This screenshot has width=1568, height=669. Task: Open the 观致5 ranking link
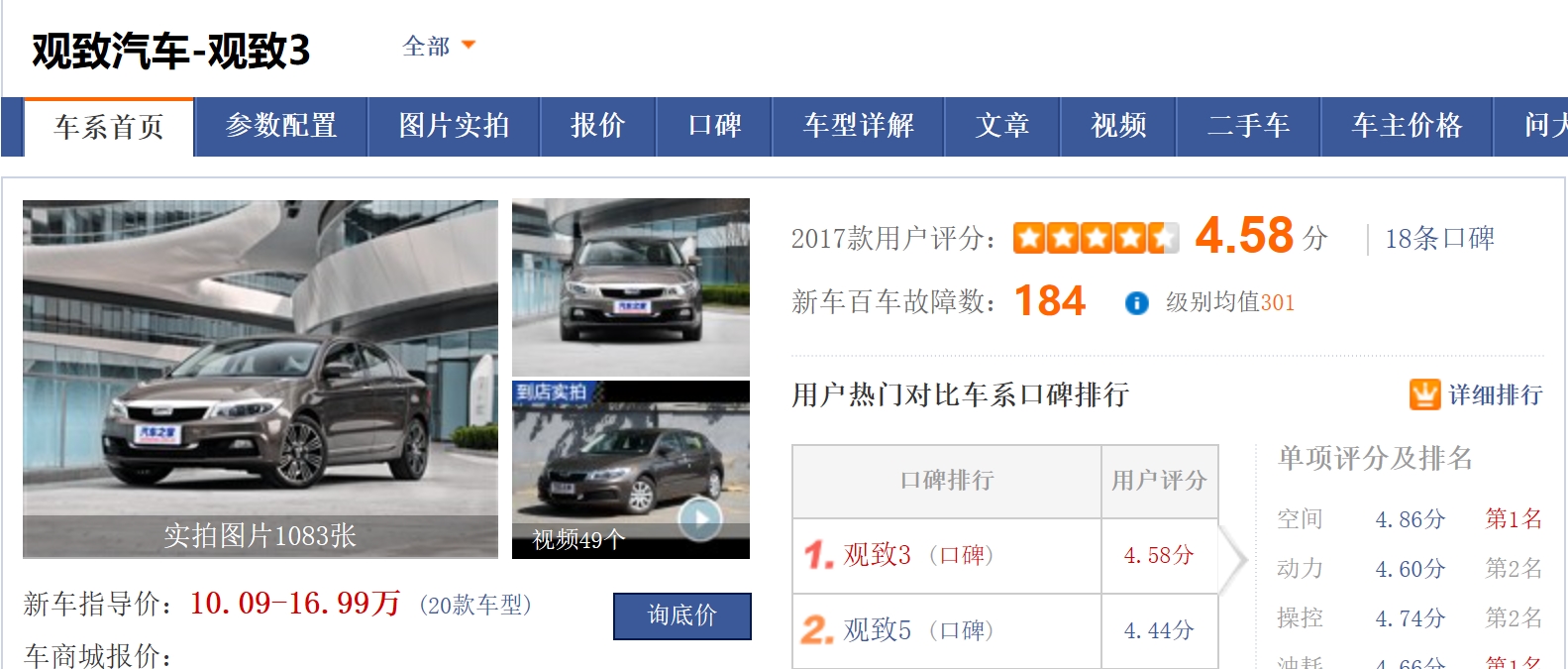pos(878,630)
